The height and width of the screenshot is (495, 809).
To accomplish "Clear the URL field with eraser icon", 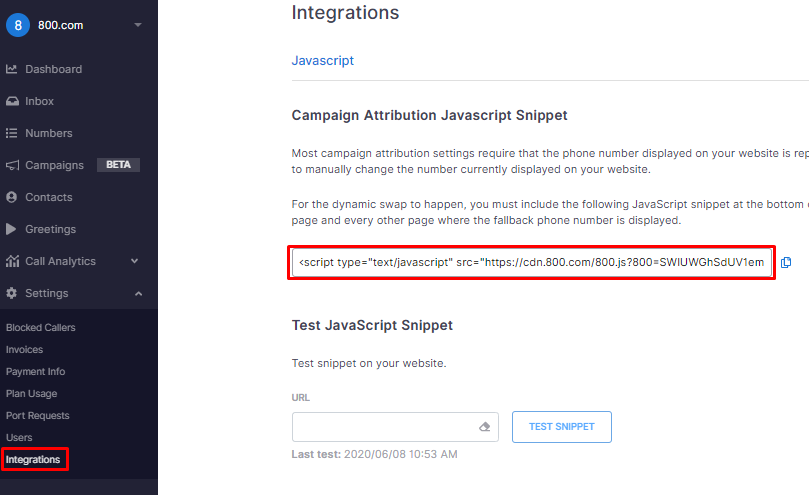I will pyautogui.click(x=484, y=427).
